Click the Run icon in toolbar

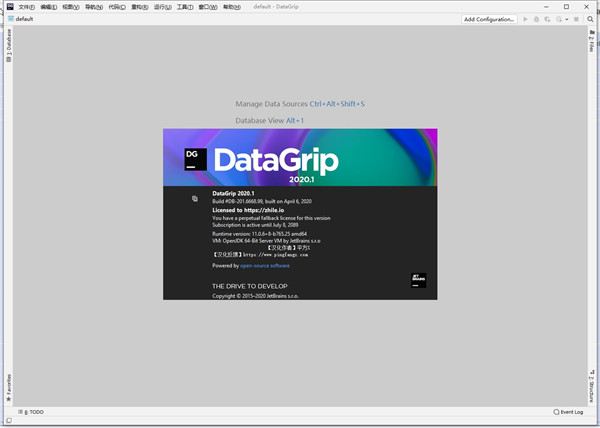tap(526, 19)
